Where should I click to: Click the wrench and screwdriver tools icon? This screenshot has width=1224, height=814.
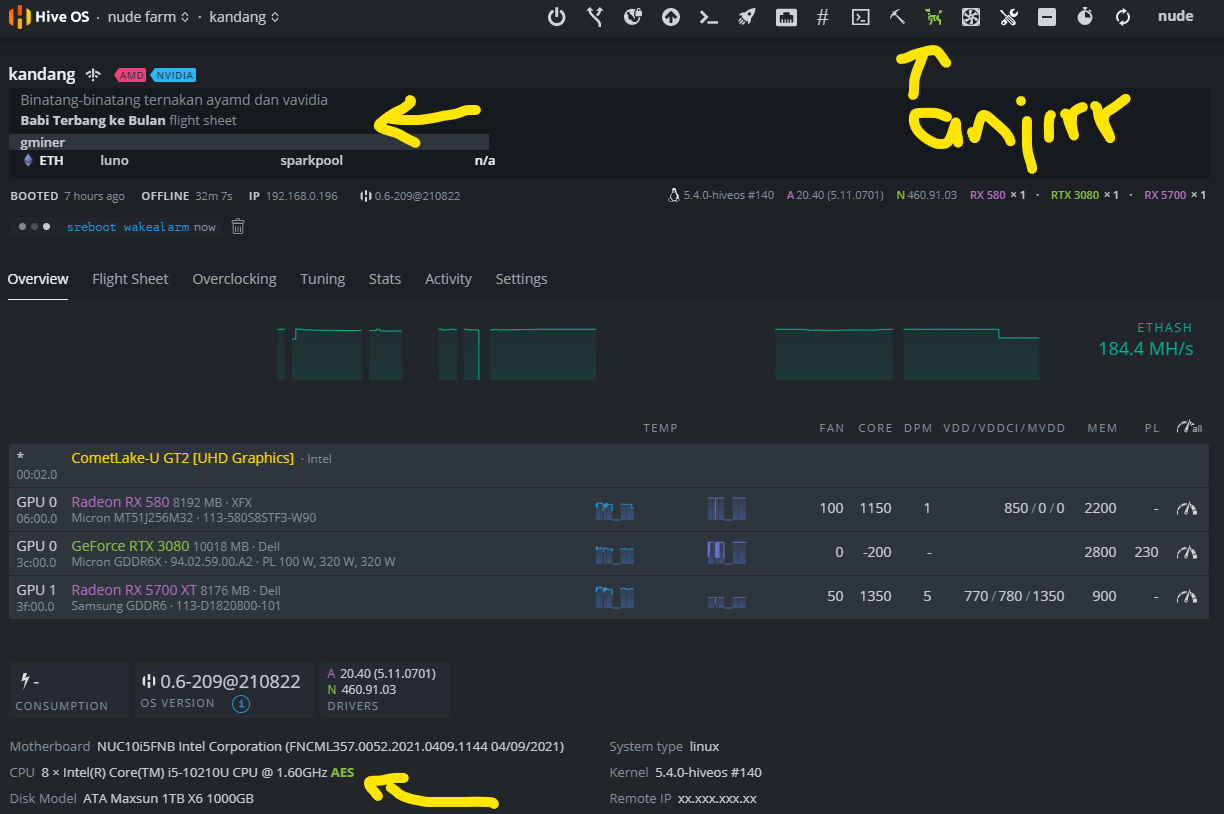point(1008,17)
